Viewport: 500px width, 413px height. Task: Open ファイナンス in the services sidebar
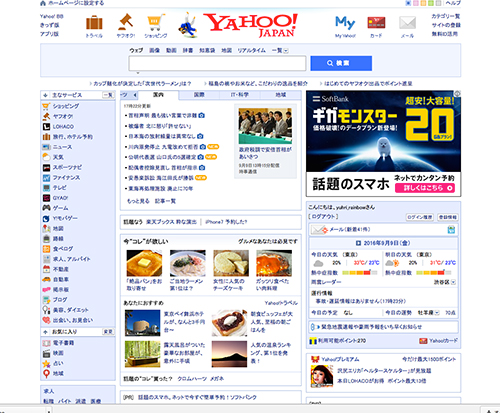[x=66, y=178]
